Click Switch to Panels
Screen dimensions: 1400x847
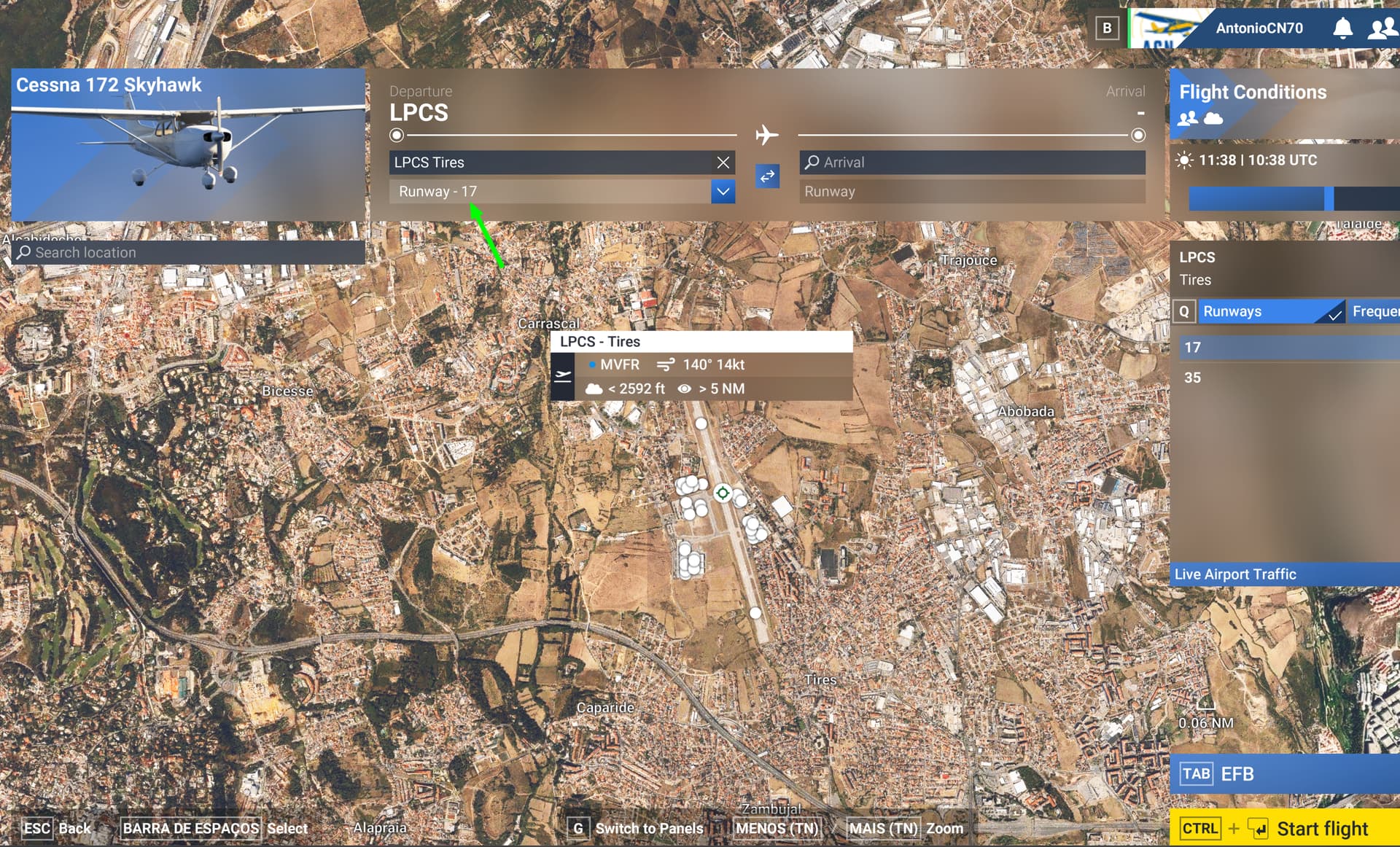649,828
